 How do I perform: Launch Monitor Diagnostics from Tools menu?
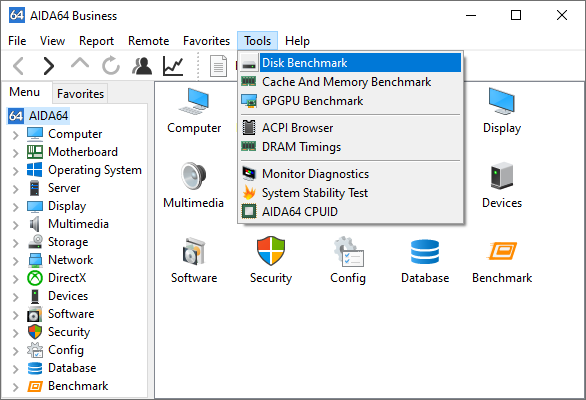pos(350,173)
